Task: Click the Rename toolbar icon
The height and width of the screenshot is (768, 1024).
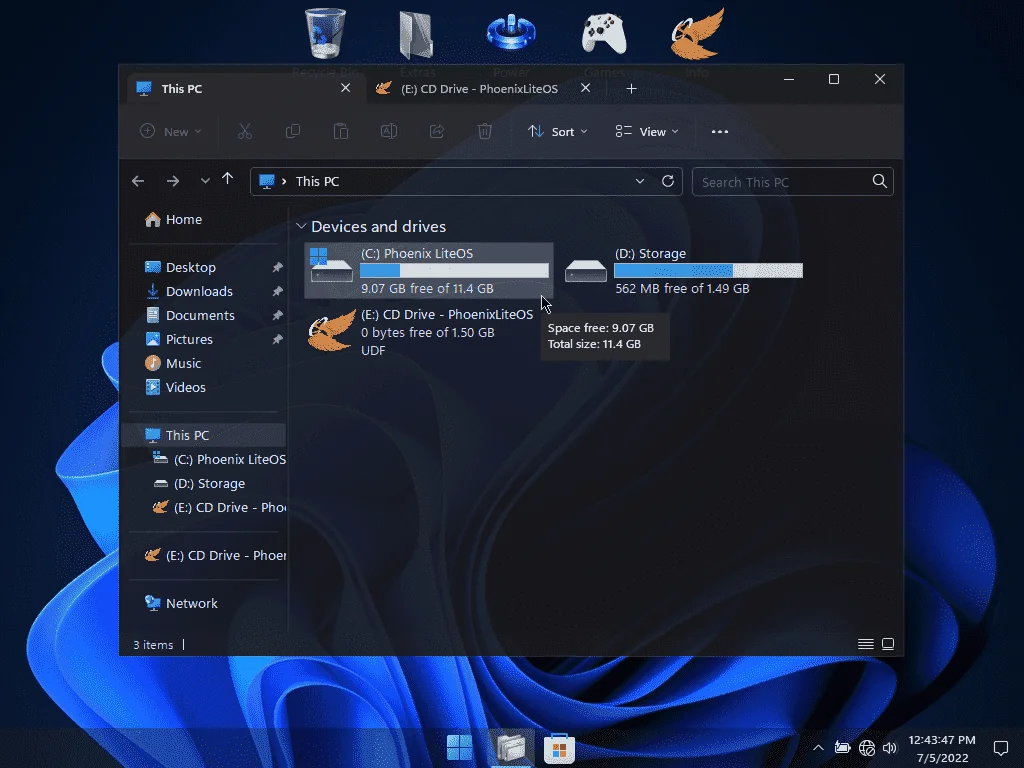Action: [389, 131]
